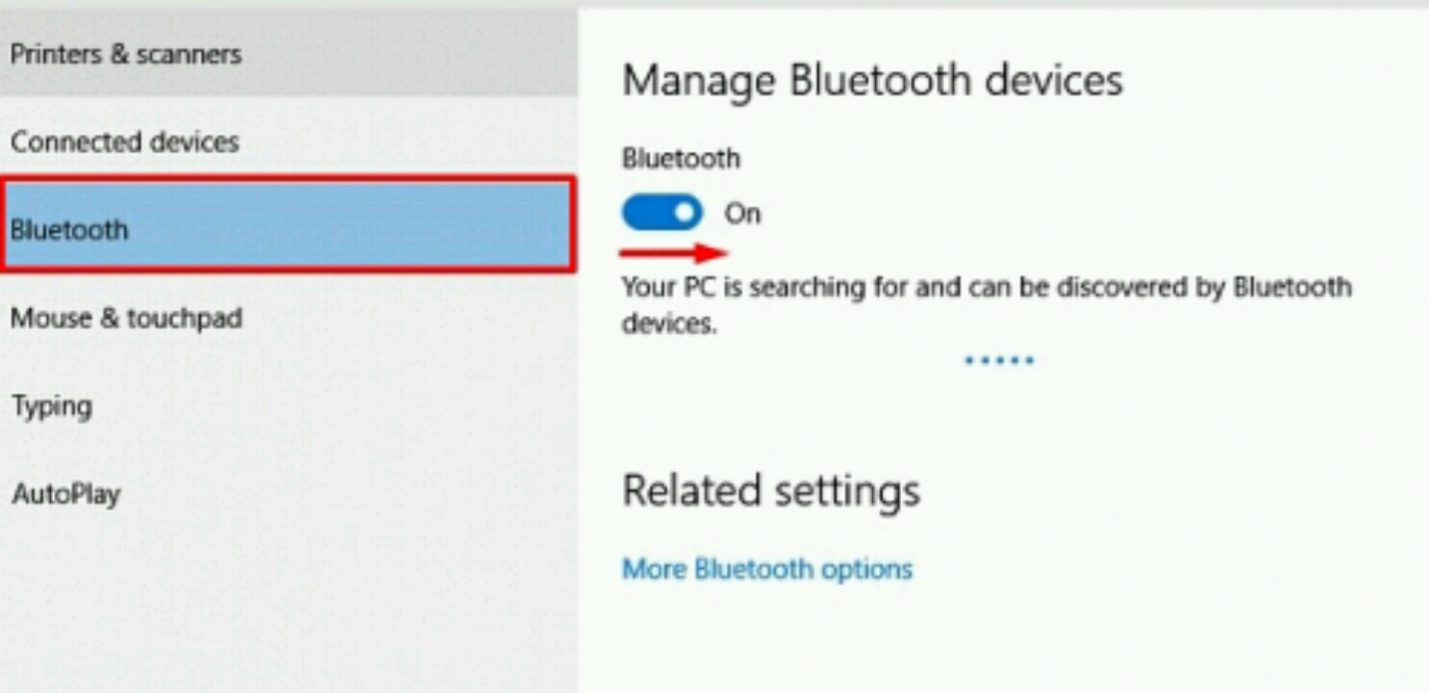Open the AutoPlay settings page
This screenshot has width=1429, height=693.
pos(288,493)
